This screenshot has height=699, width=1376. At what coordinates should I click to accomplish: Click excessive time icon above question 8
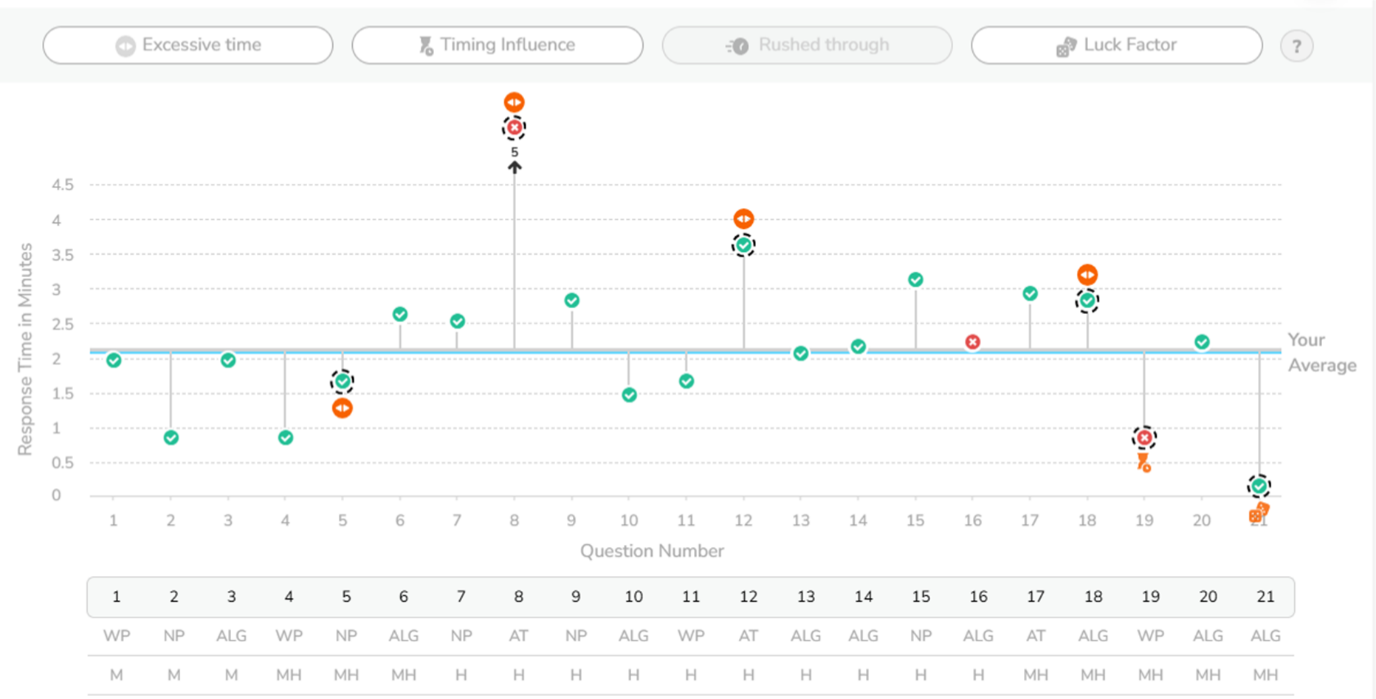(x=514, y=102)
